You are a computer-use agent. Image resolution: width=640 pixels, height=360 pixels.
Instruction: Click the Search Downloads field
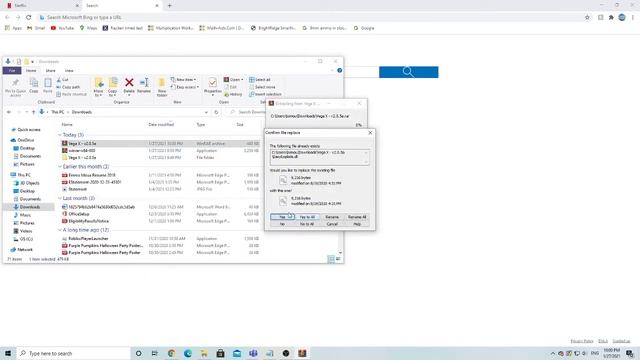point(247,112)
